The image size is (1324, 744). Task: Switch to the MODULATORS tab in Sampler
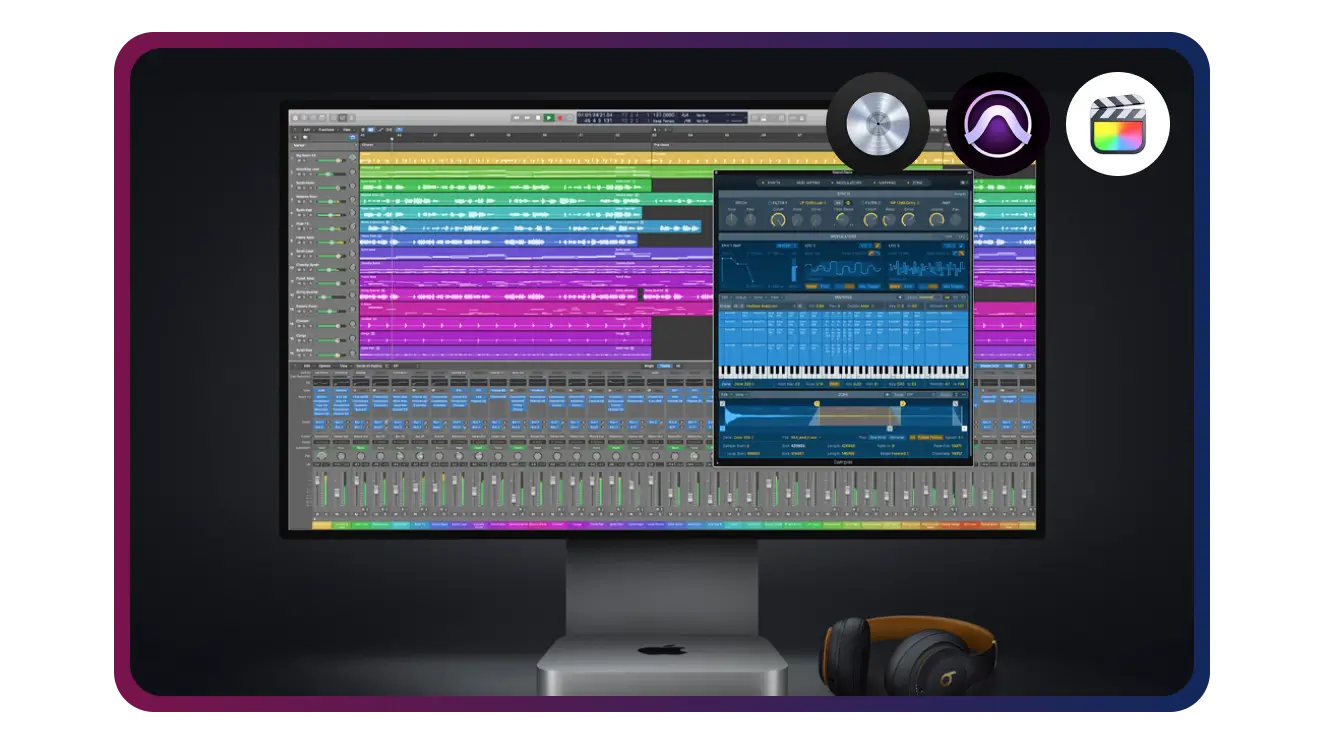tap(847, 183)
